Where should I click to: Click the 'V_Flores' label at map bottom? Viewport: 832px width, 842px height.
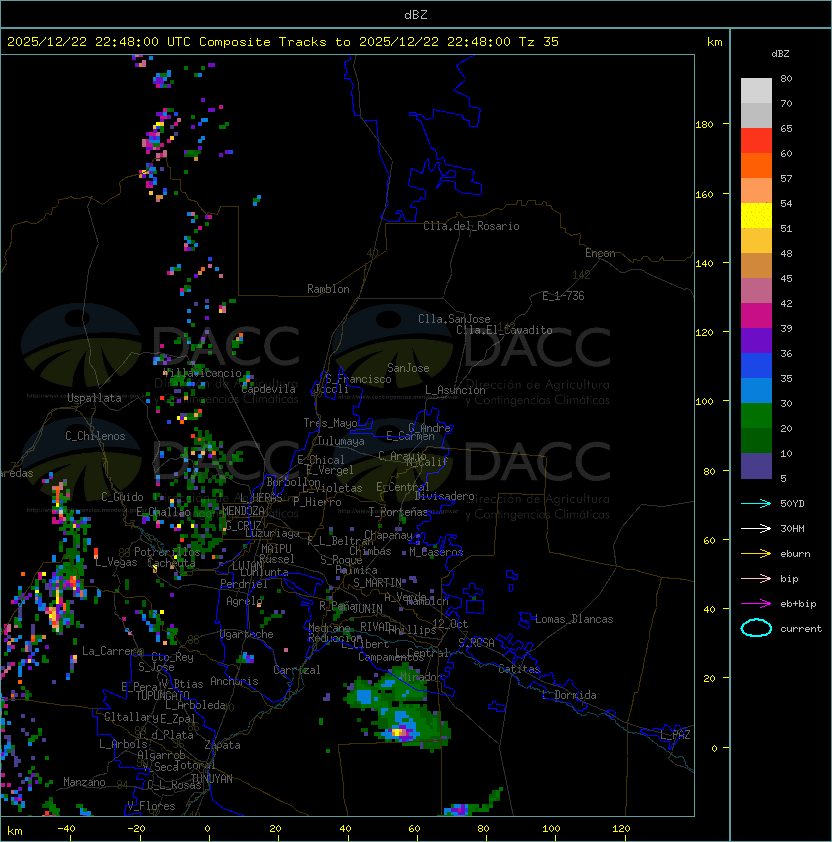pos(151,806)
